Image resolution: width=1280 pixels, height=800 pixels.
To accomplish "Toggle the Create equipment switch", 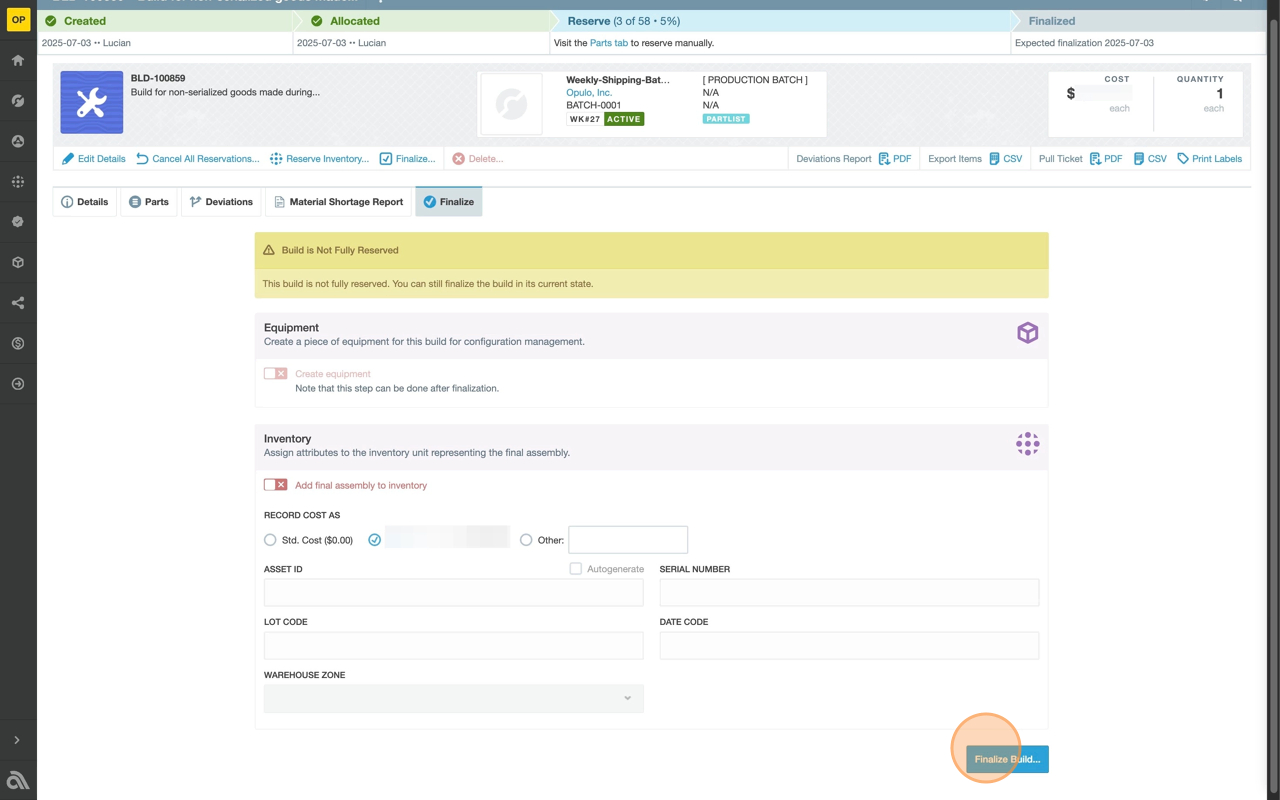I will 275,374.
